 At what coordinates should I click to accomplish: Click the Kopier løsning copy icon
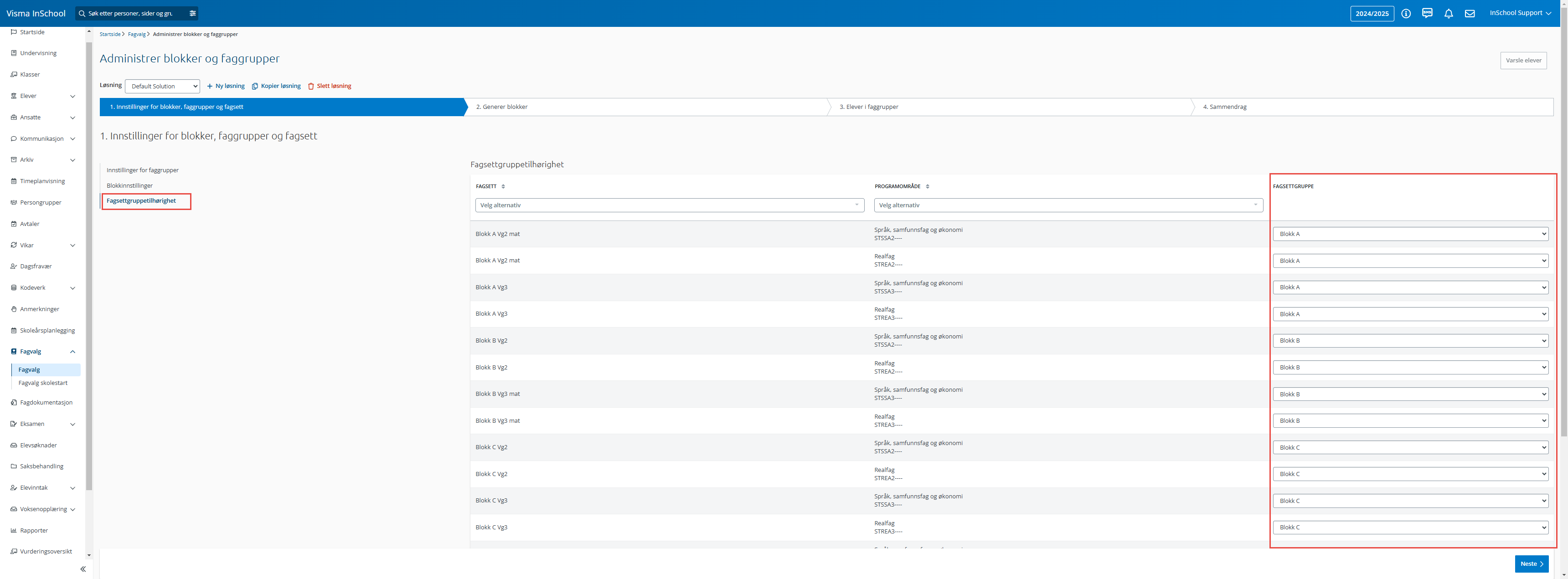click(x=255, y=87)
